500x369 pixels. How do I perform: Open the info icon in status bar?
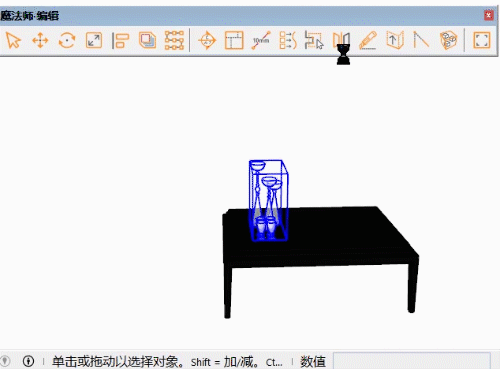click(x=28, y=361)
